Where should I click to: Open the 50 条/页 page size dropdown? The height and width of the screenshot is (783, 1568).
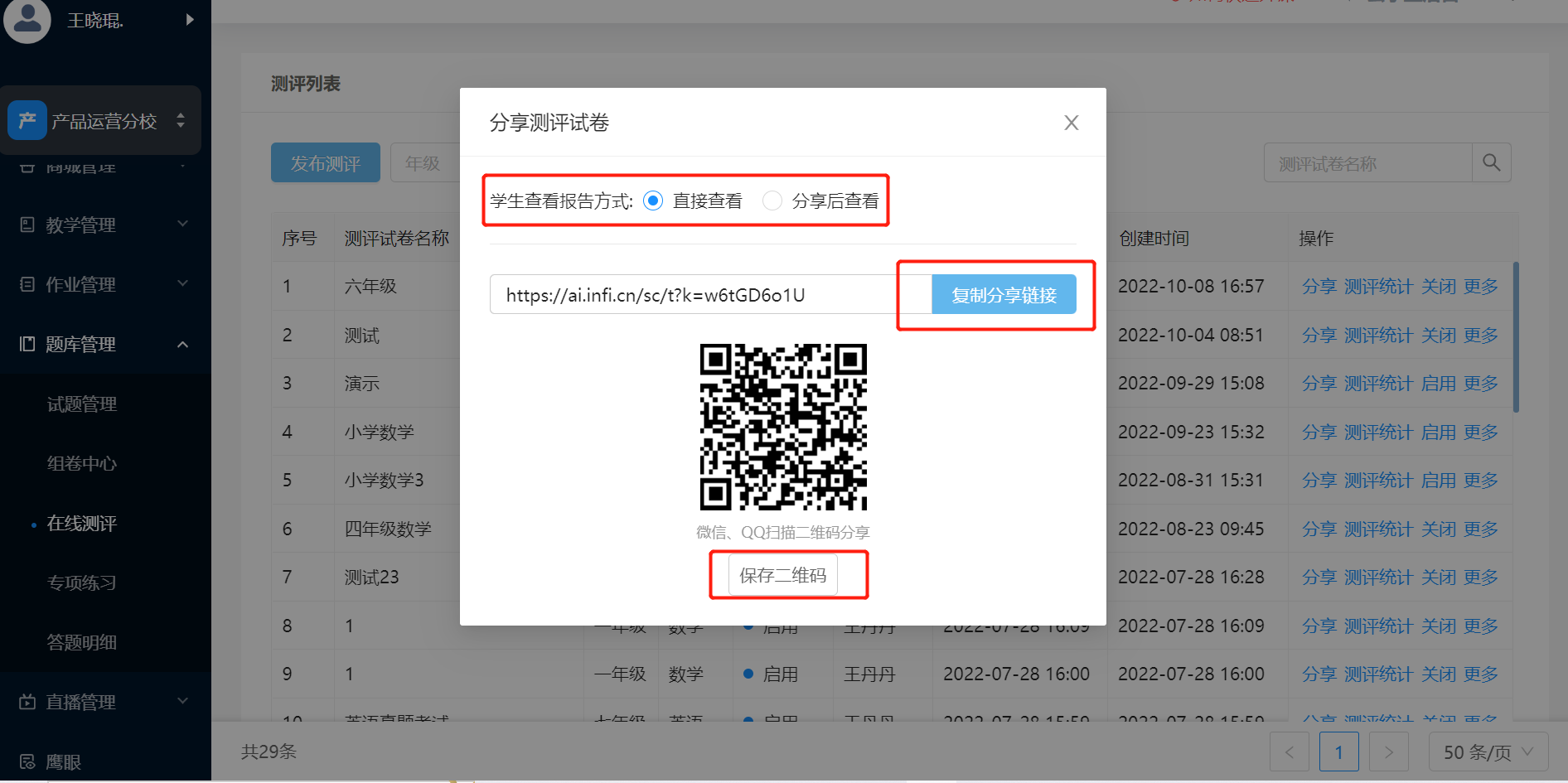[x=1488, y=752]
